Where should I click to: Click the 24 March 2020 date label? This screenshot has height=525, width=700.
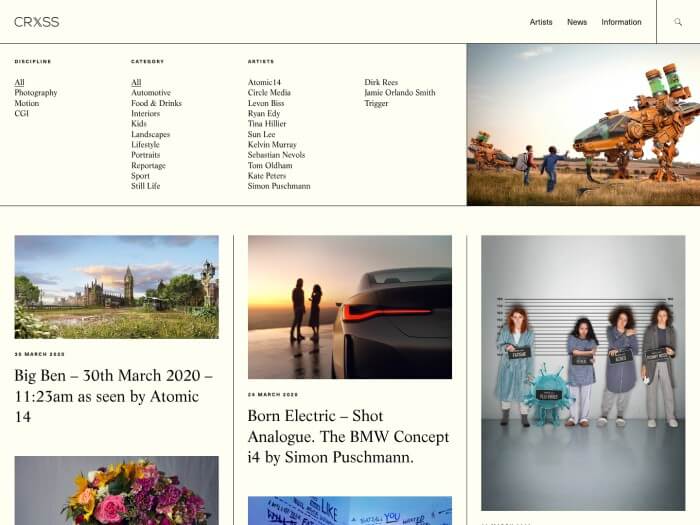point(273,395)
